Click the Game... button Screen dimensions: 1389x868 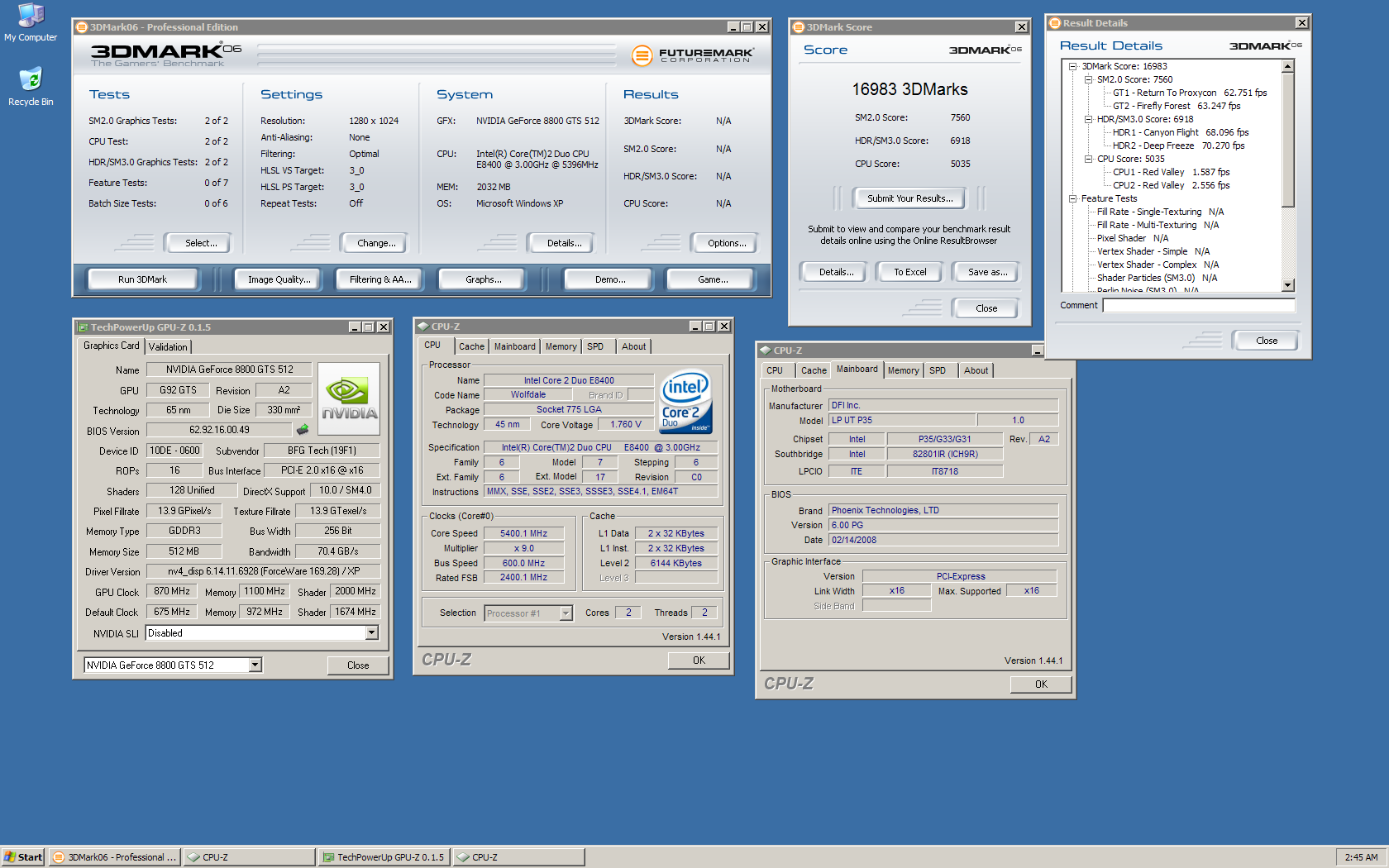[x=712, y=279]
